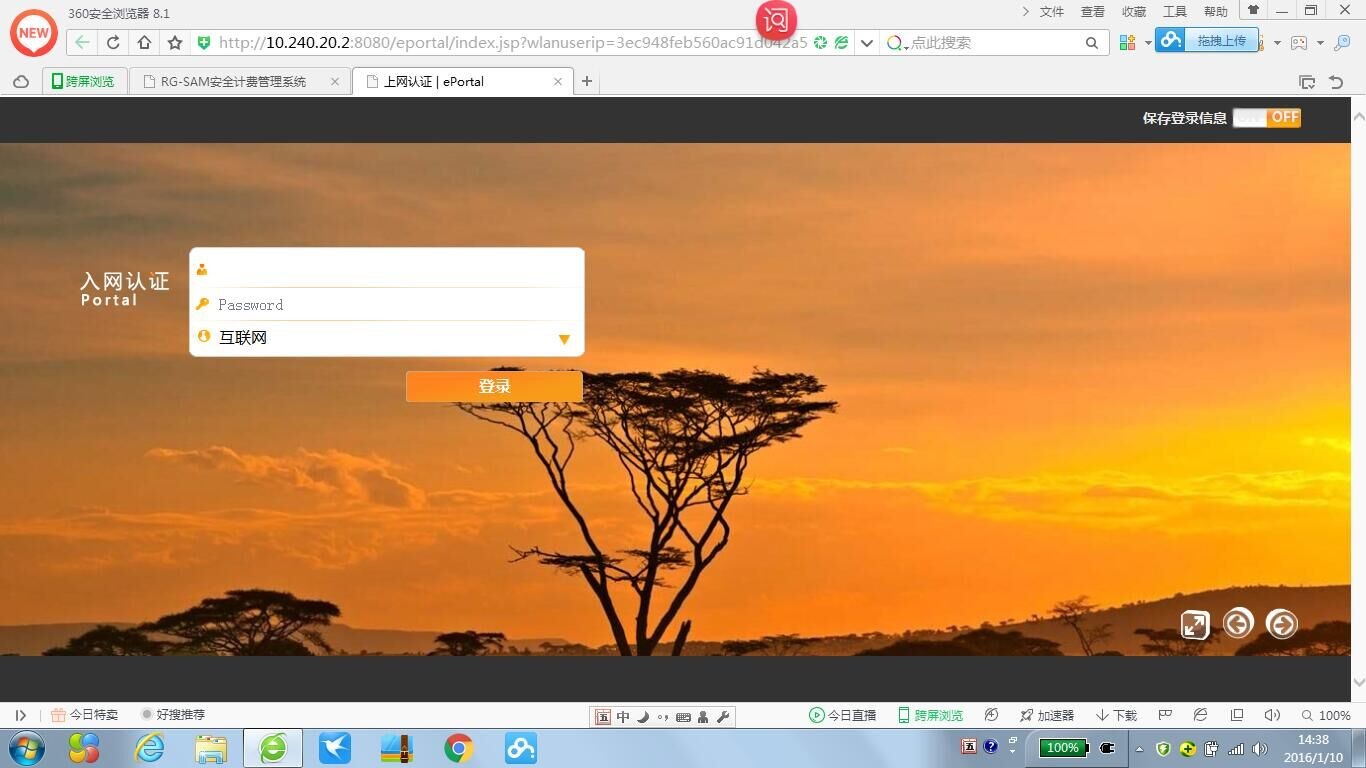
Task: Open the 加速器 accelerator in status bar
Action: 1047,715
